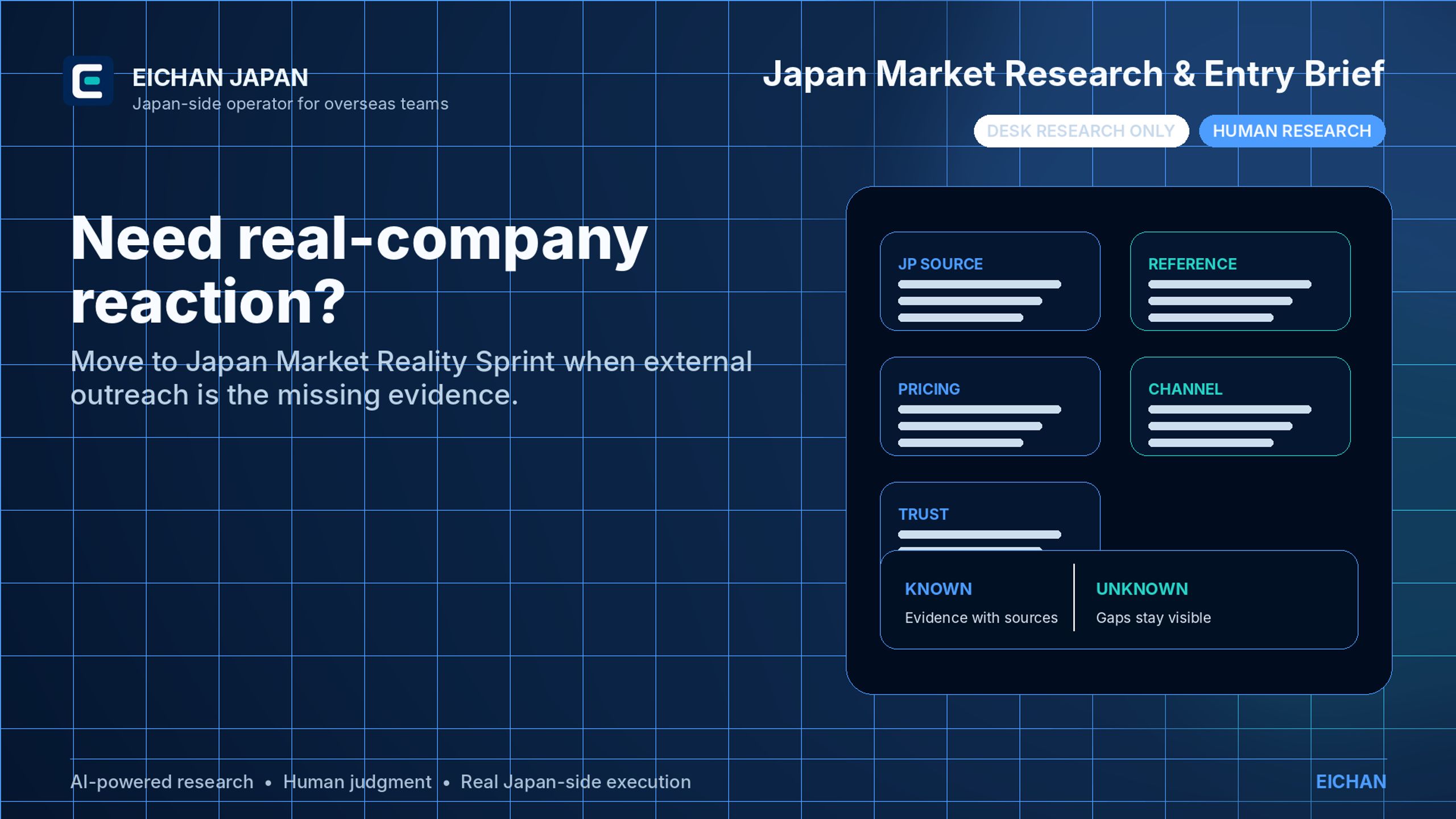Click the 'Need real-company reaction?' headline
Screen dimensions: 1456x819
click(359, 270)
